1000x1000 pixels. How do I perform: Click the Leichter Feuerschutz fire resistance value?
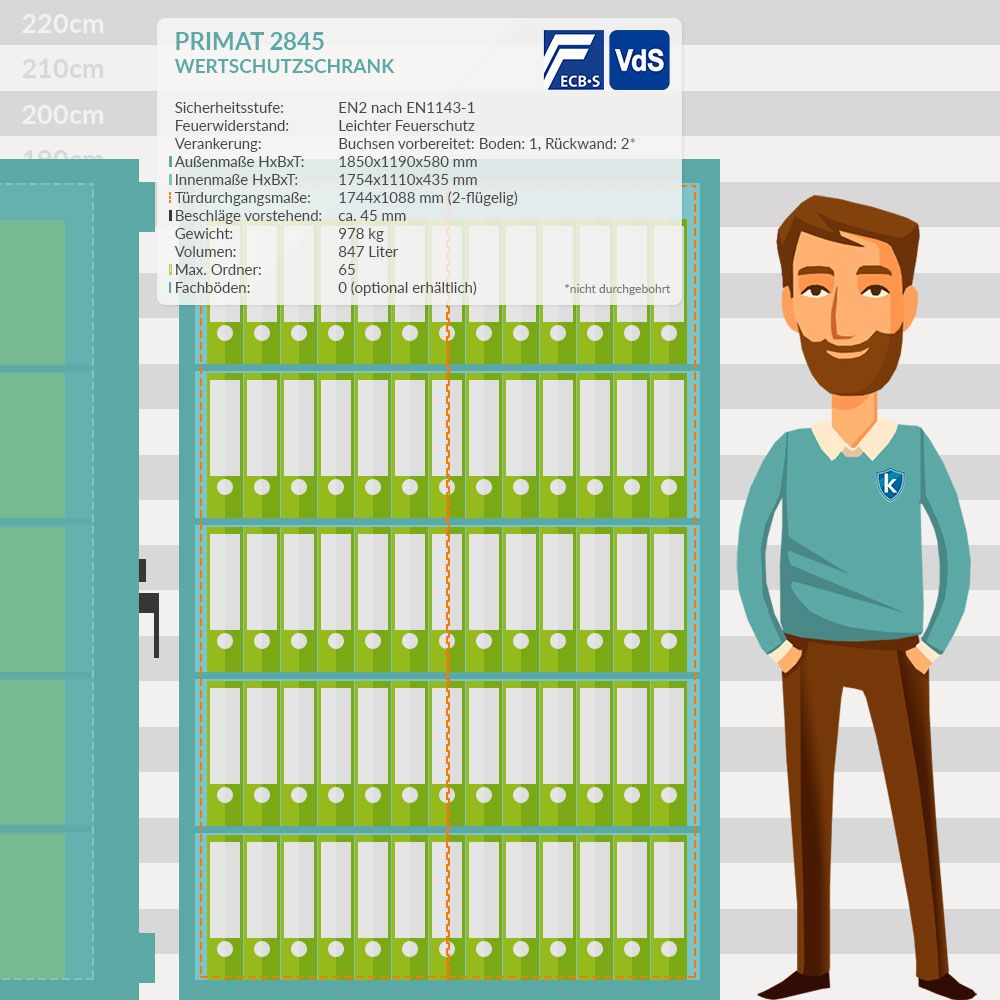[406, 126]
